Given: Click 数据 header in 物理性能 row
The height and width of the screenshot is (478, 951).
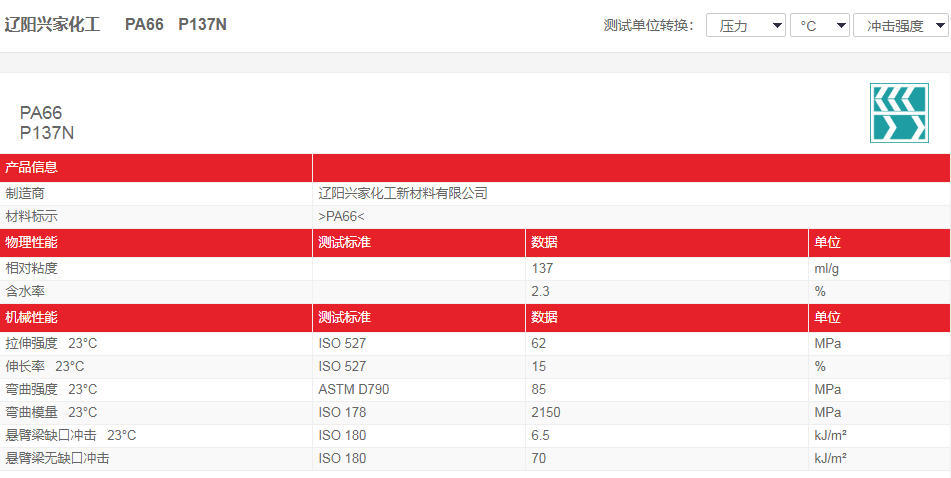Looking at the screenshot, I should click(x=545, y=243).
